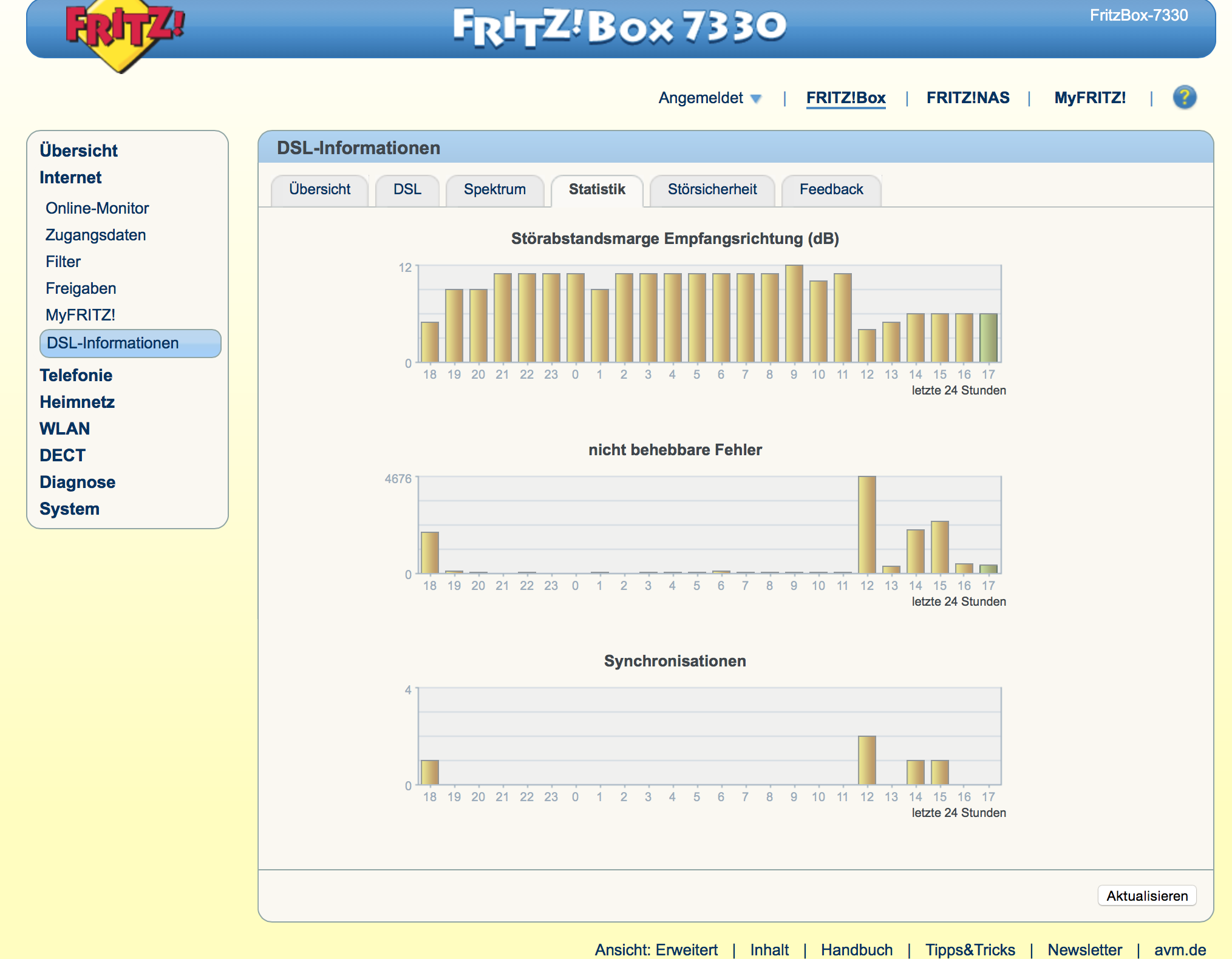Viewport: 1232px width, 959px height.
Task: Select the Feedback tab
Action: pos(831,189)
